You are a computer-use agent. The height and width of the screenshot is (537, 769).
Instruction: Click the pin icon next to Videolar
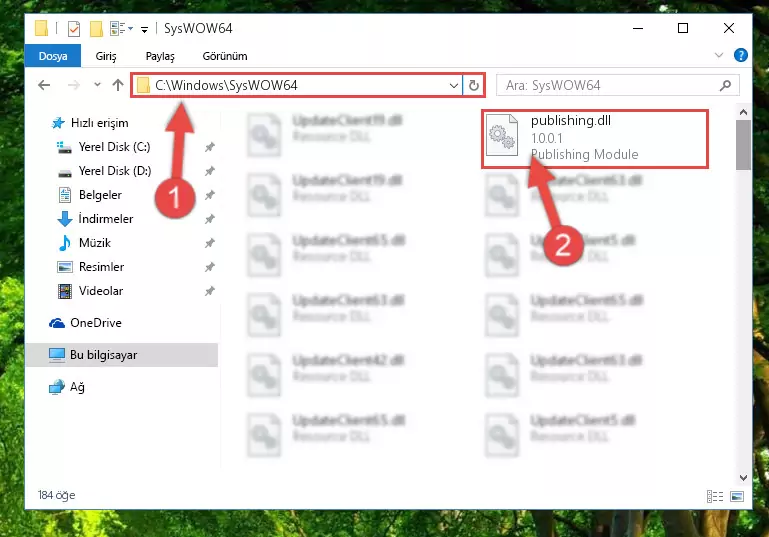pos(210,291)
